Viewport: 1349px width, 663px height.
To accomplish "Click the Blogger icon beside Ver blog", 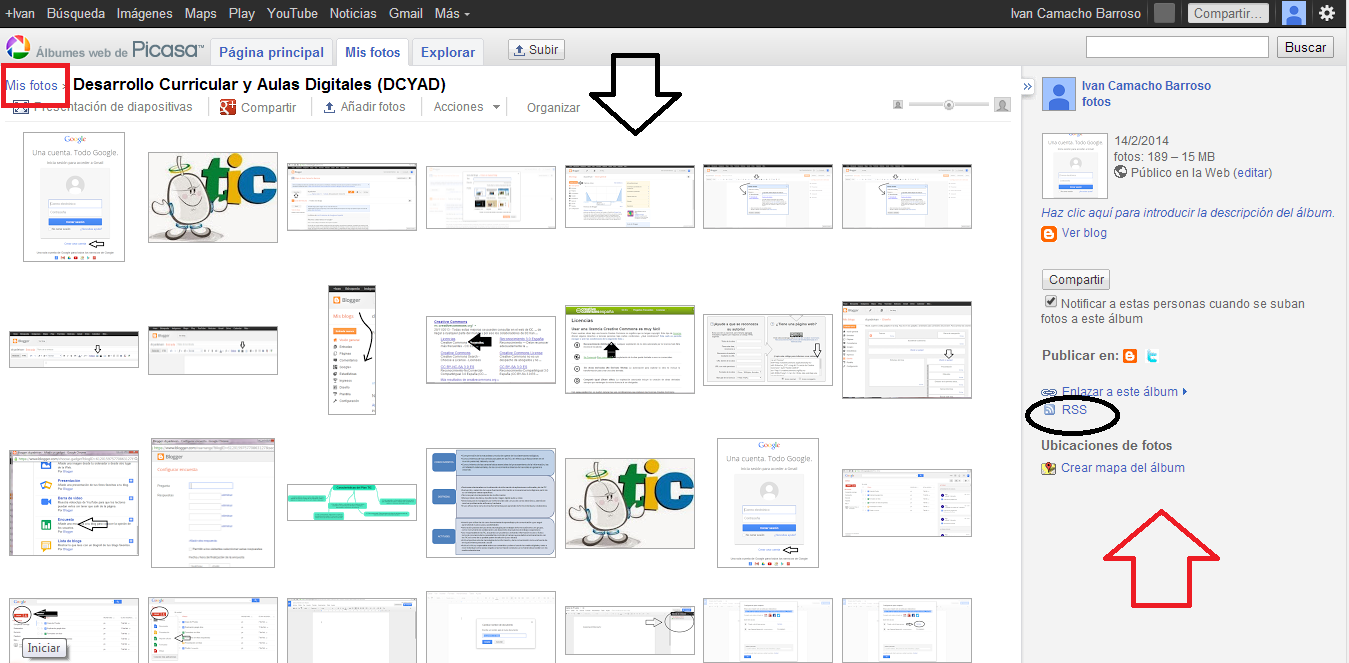I will point(1049,233).
